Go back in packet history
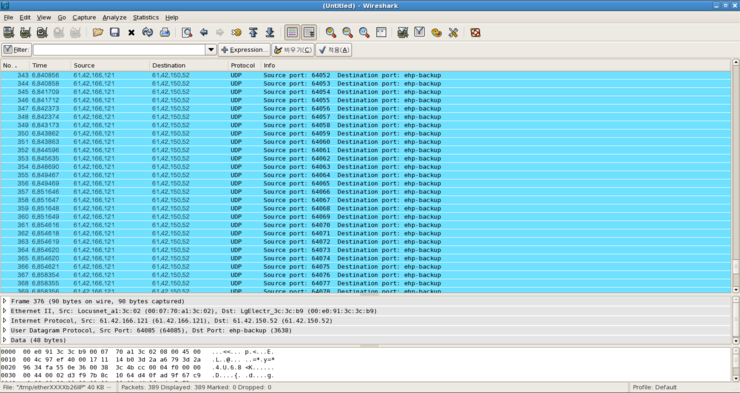Screen dimensions: 740x393 tap(204, 33)
